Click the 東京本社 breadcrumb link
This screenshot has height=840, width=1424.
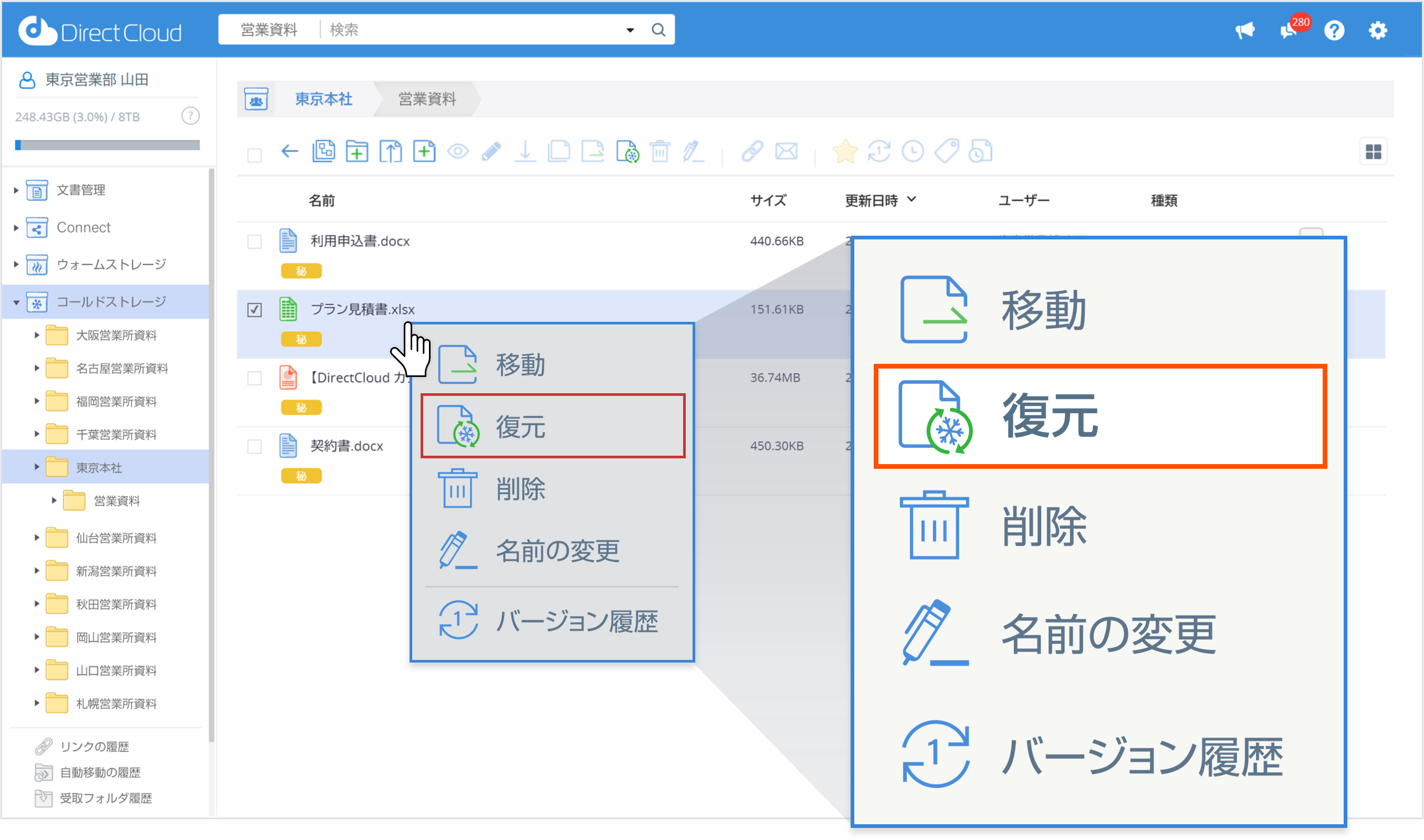click(324, 99)
